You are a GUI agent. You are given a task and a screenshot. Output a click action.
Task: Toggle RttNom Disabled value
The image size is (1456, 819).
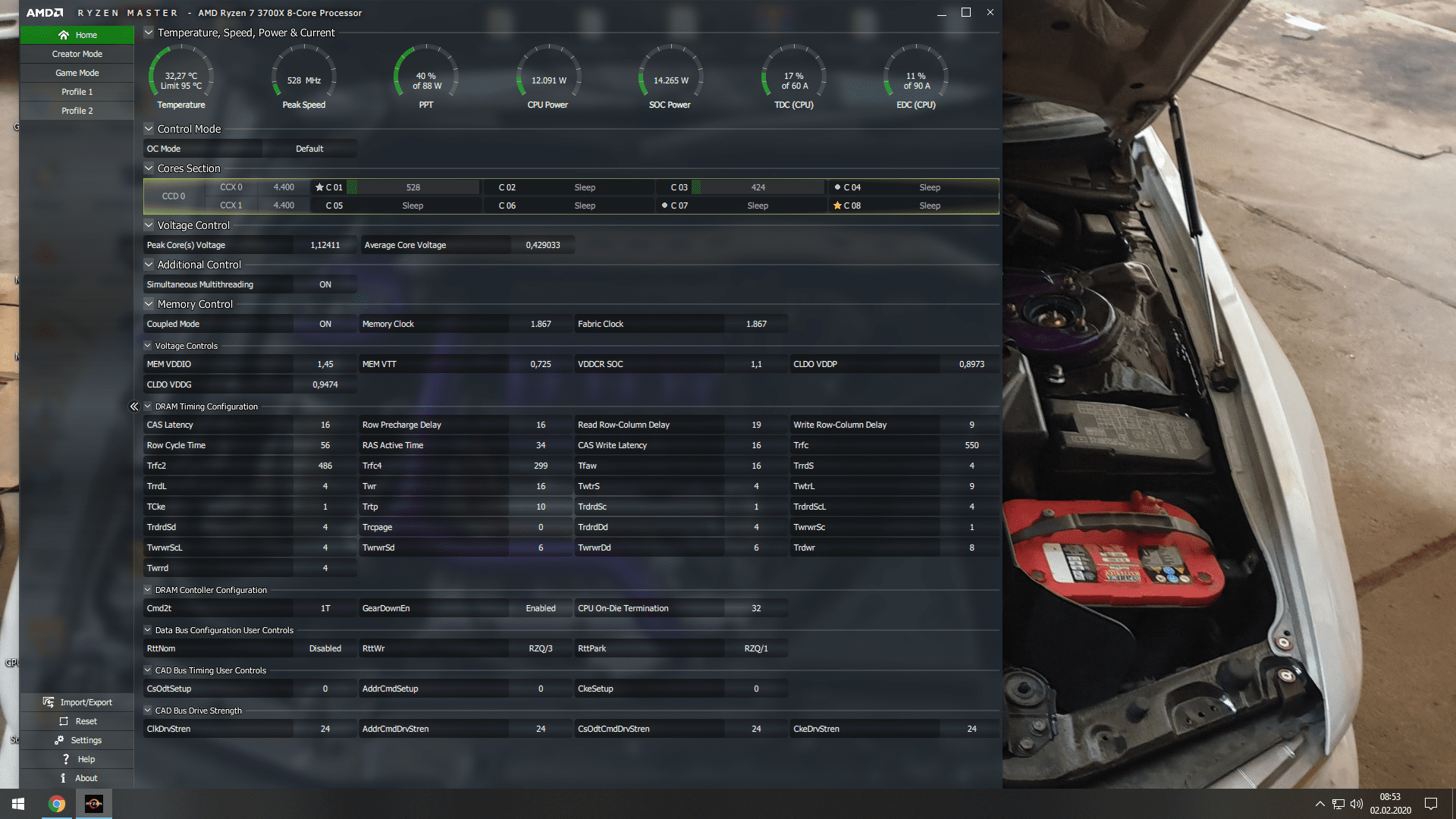pos(325,648)
